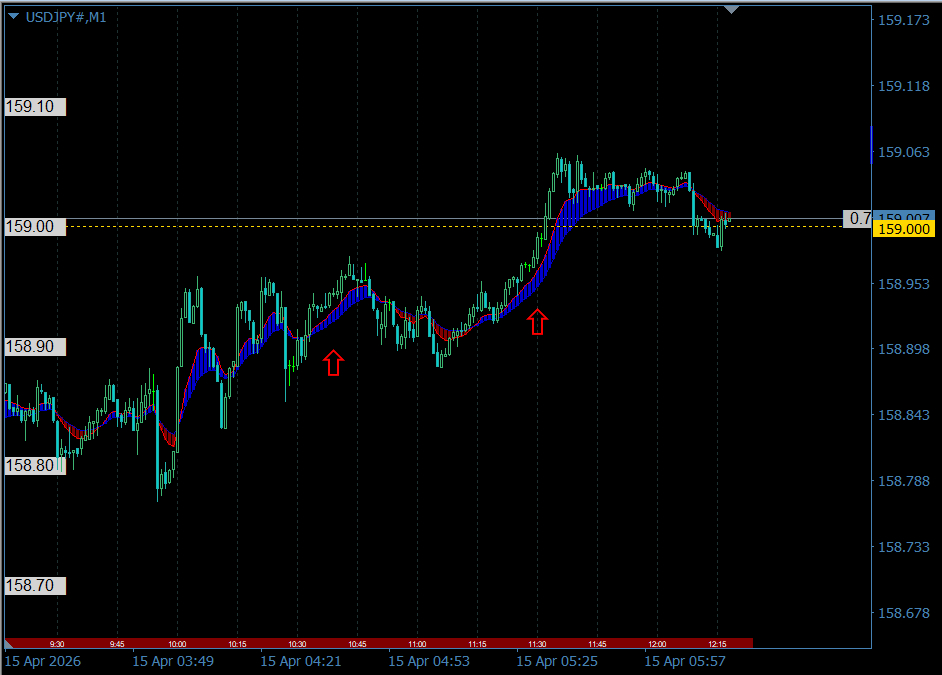
Task: Select the 158.90 price level label
Action: 35,347
